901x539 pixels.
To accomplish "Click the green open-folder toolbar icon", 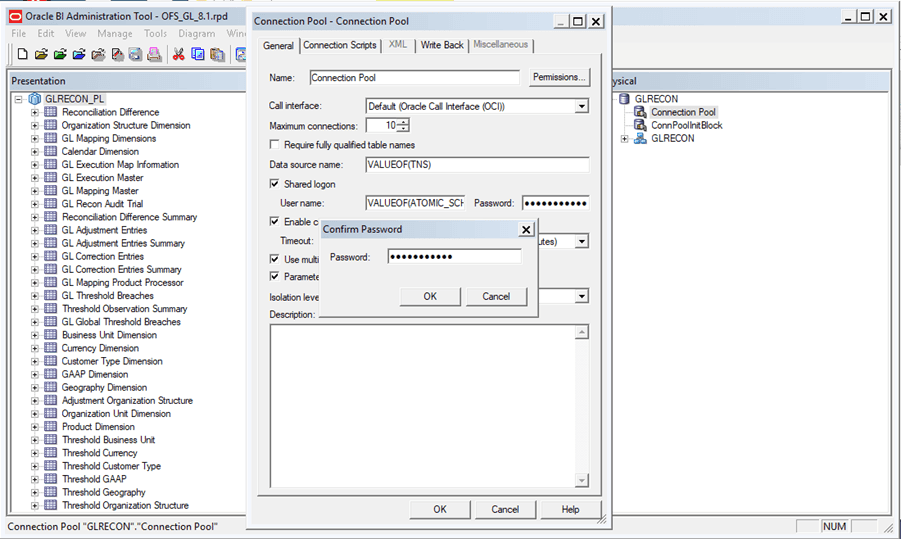I will tap(60, 55).
